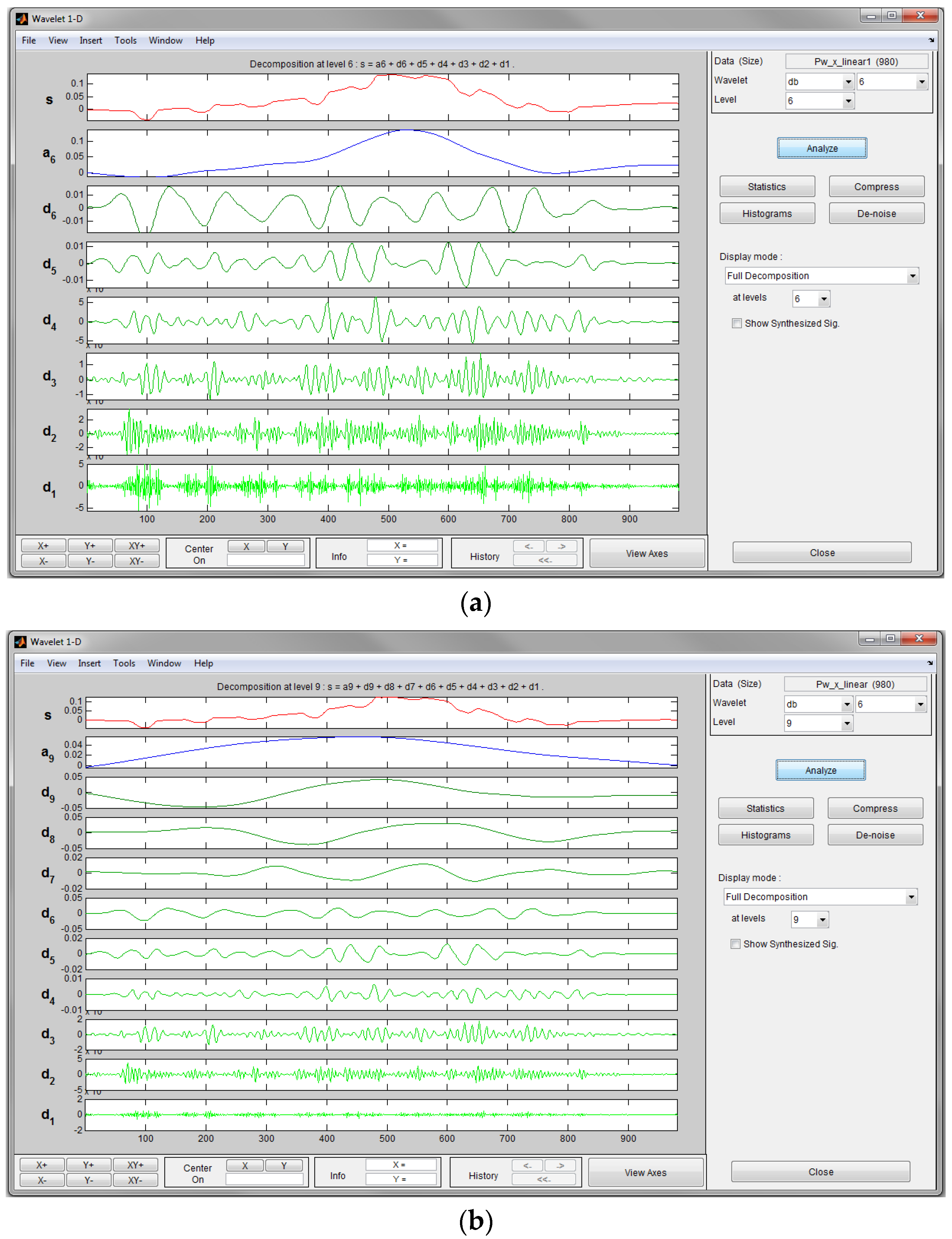Open the Insert menu in bottom window
Image resolution: width=952 pixels, height=1239 pixels.
click(89, 663)
